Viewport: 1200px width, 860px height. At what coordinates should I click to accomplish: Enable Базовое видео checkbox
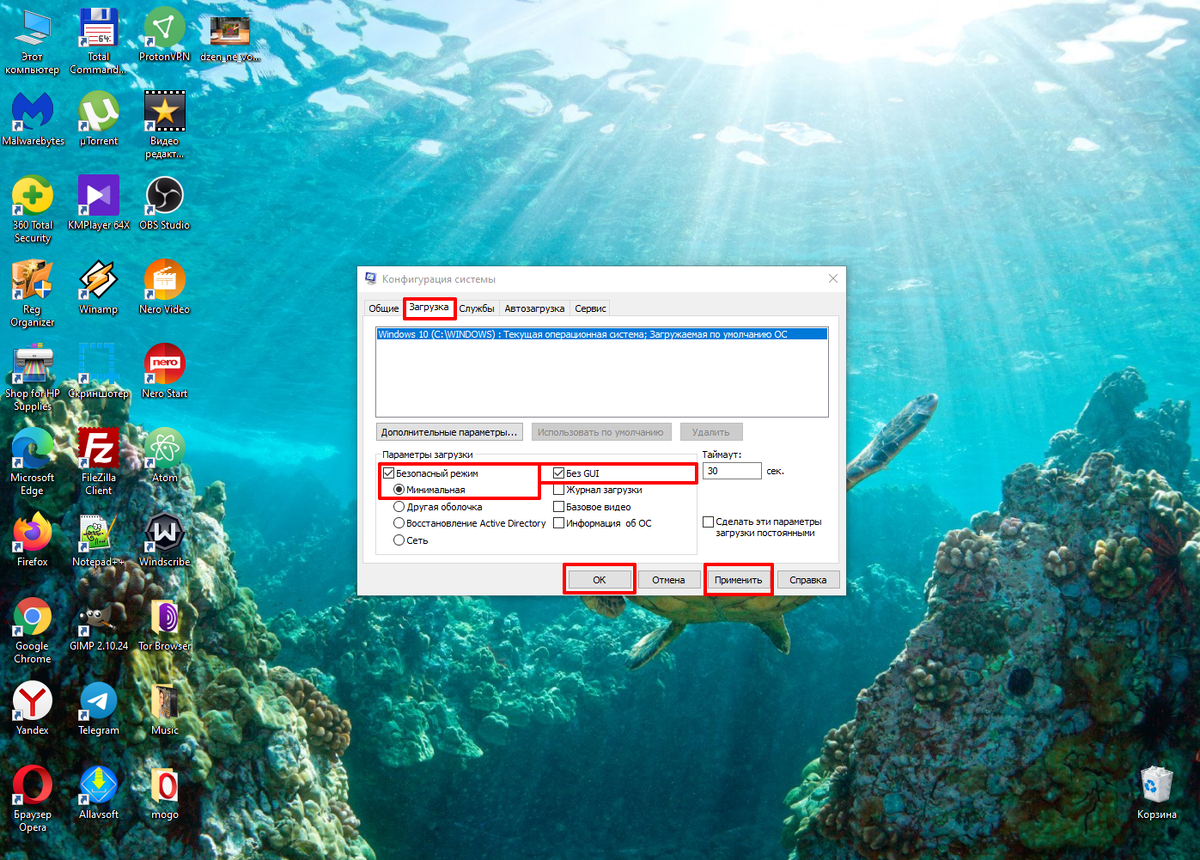tap(559, 507)
